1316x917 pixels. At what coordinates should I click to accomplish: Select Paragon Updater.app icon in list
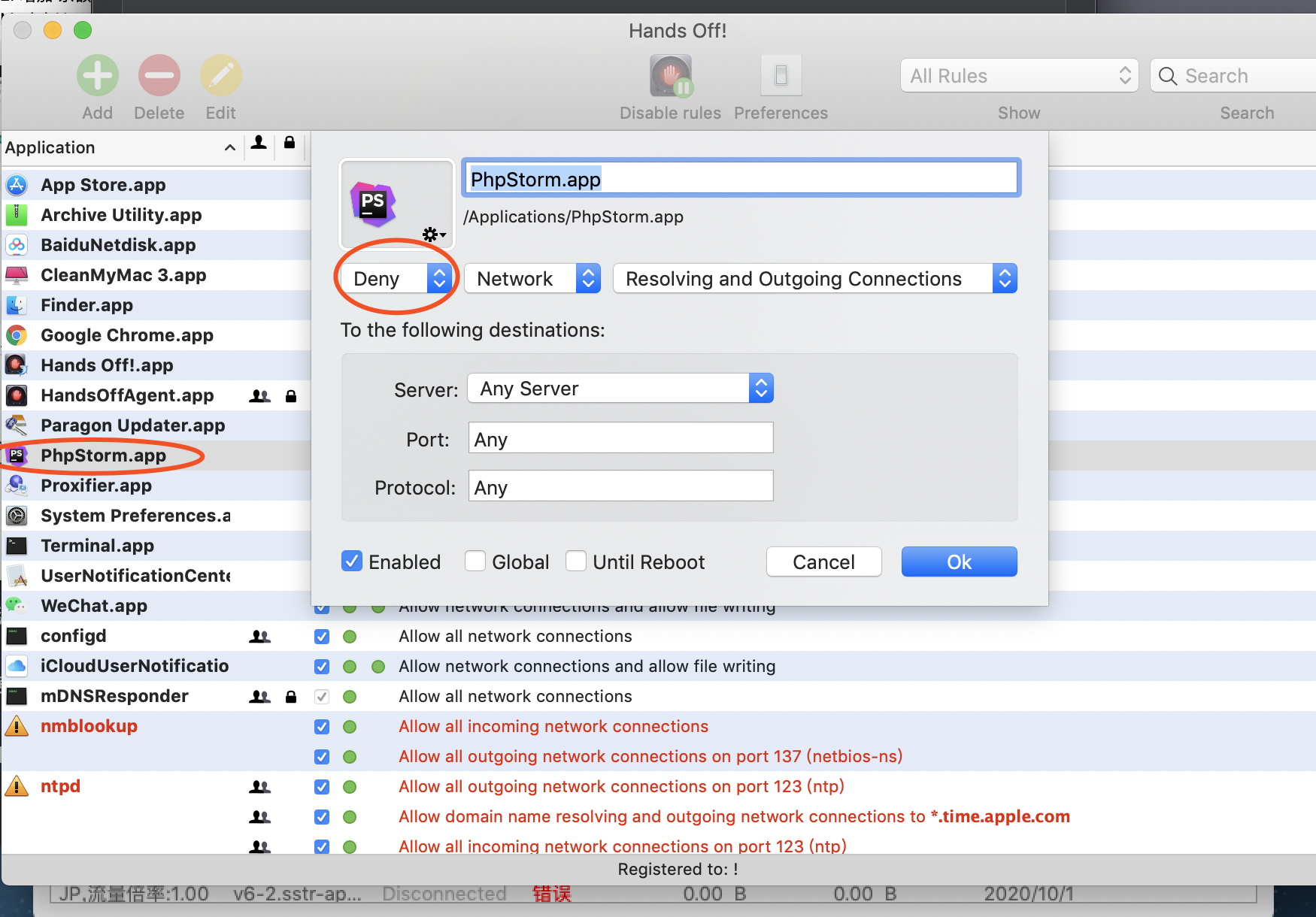coord(17,425)
